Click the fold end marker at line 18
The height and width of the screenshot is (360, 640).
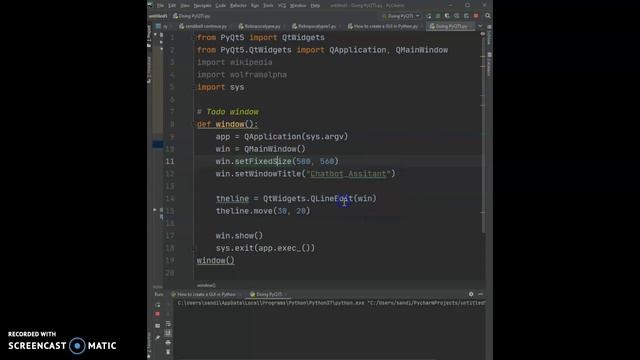(194, 248)
